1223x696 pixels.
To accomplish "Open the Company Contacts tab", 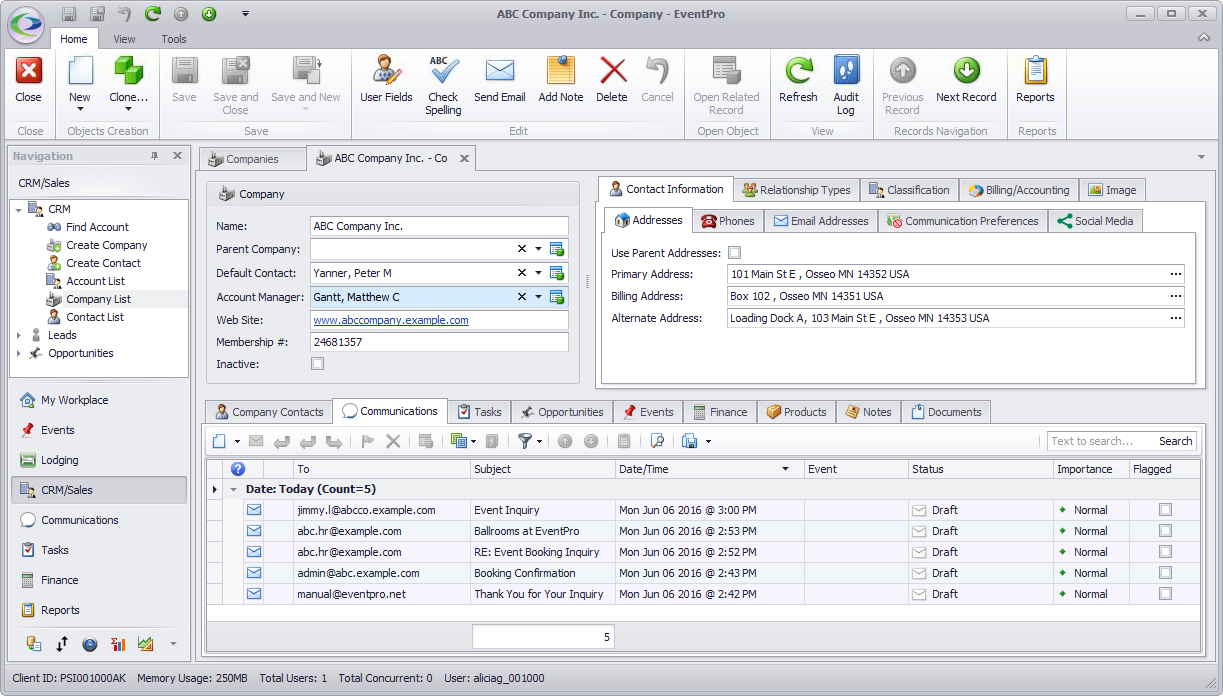I will (x=269, y=412).
